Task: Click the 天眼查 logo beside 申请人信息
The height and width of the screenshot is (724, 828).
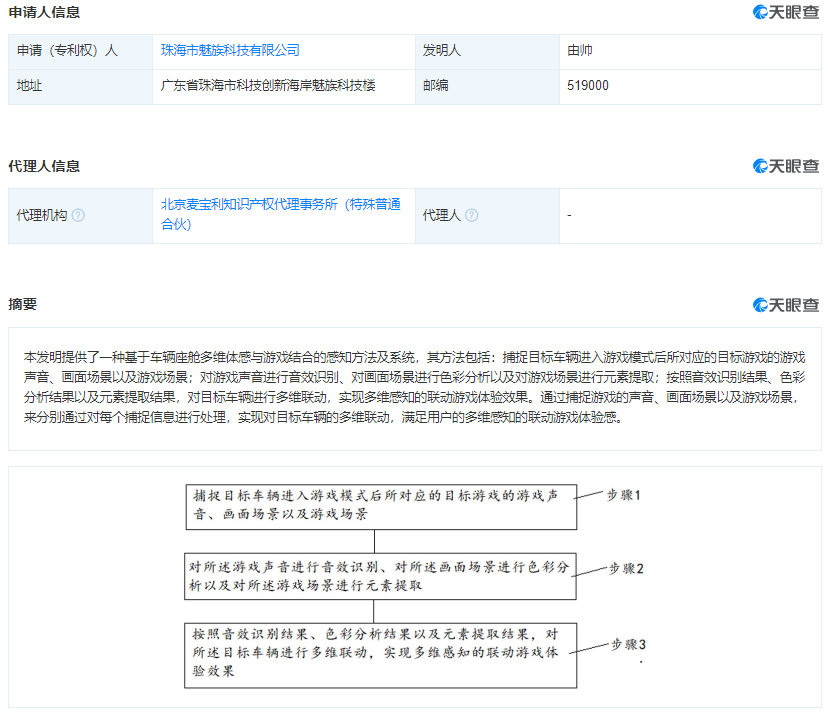Action: (785, 13)
